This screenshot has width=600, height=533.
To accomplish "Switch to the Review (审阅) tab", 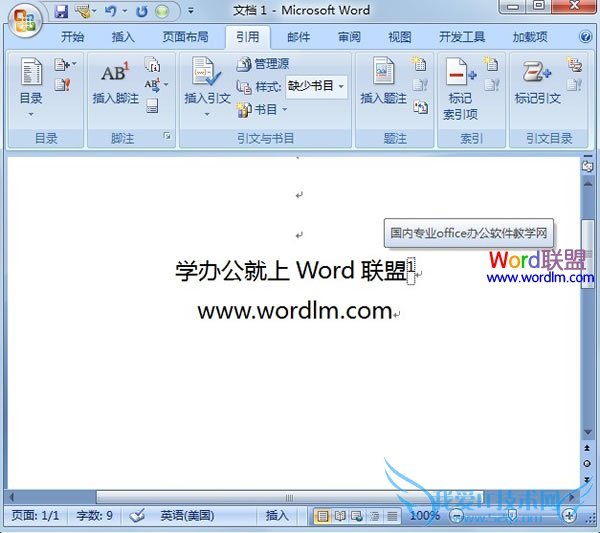I will 349,37.
